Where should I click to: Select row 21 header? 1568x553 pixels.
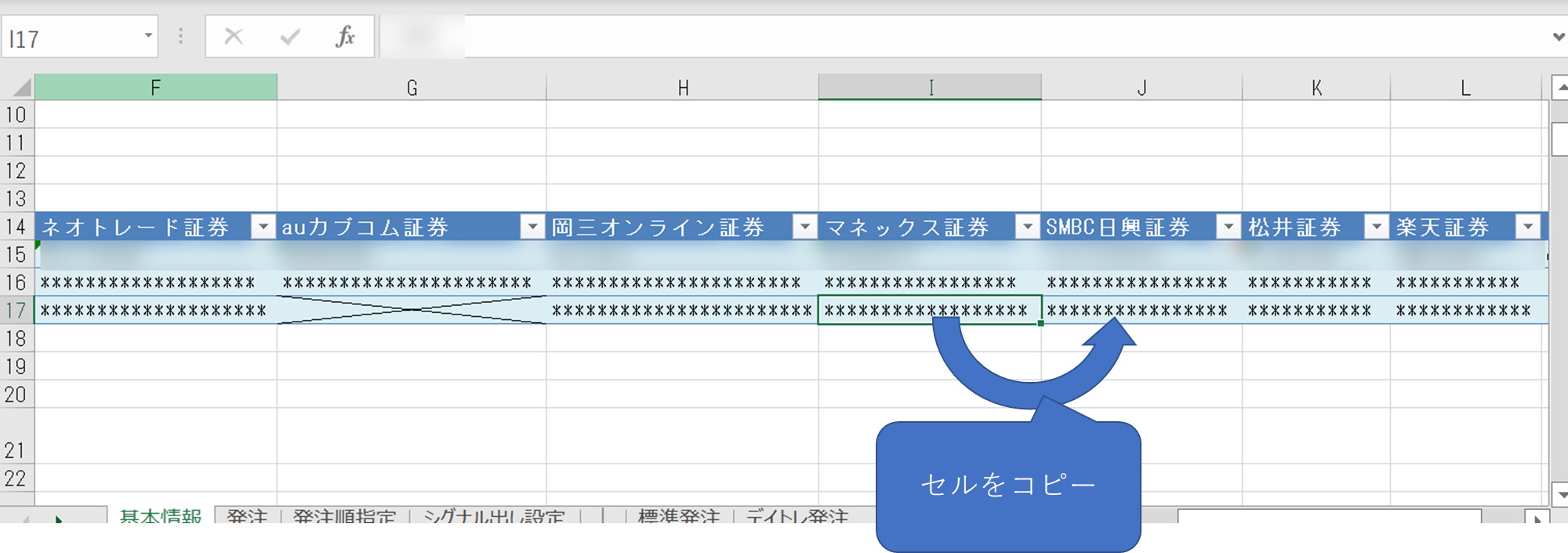tap(16, 436)
